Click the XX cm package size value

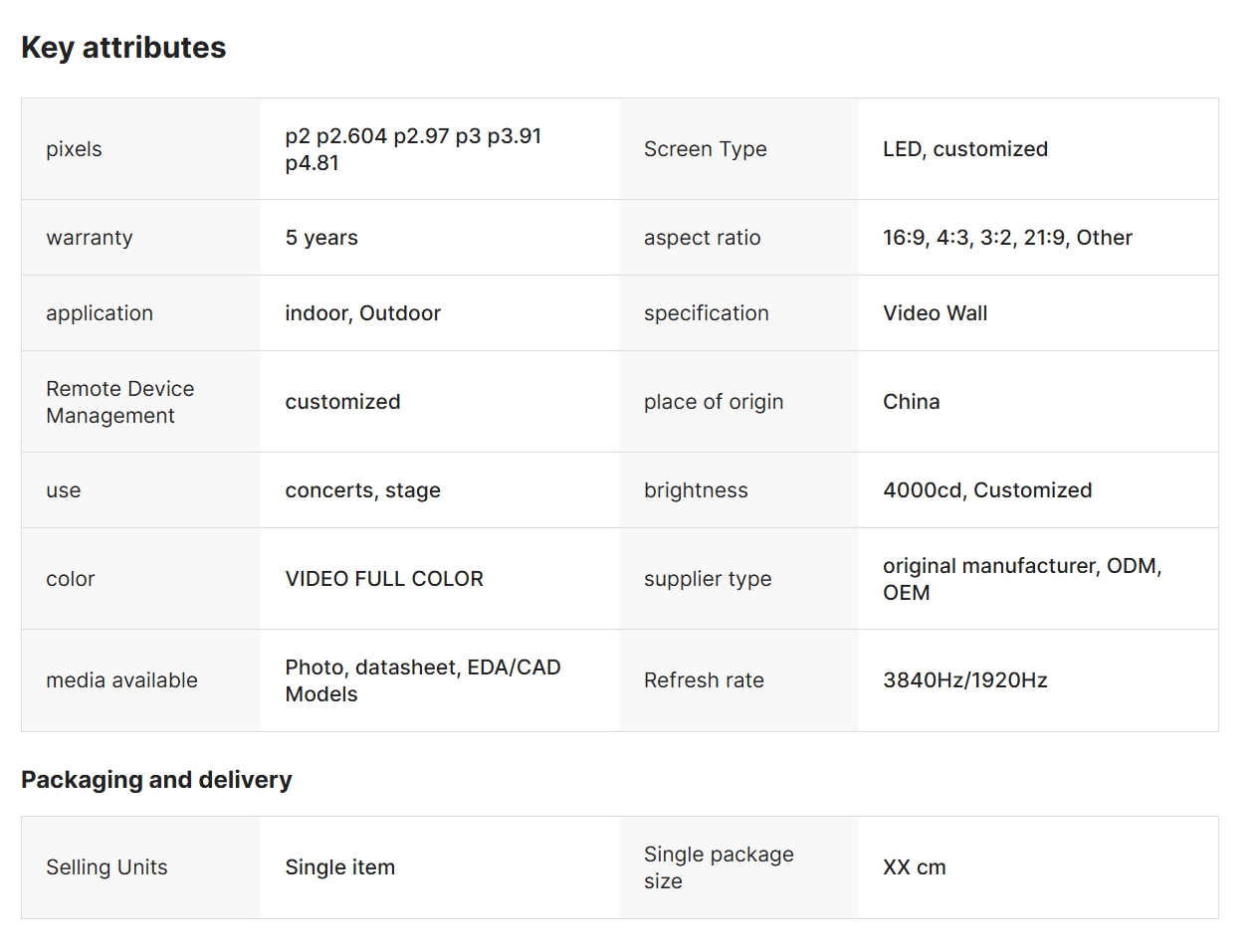tap(914, 867)
